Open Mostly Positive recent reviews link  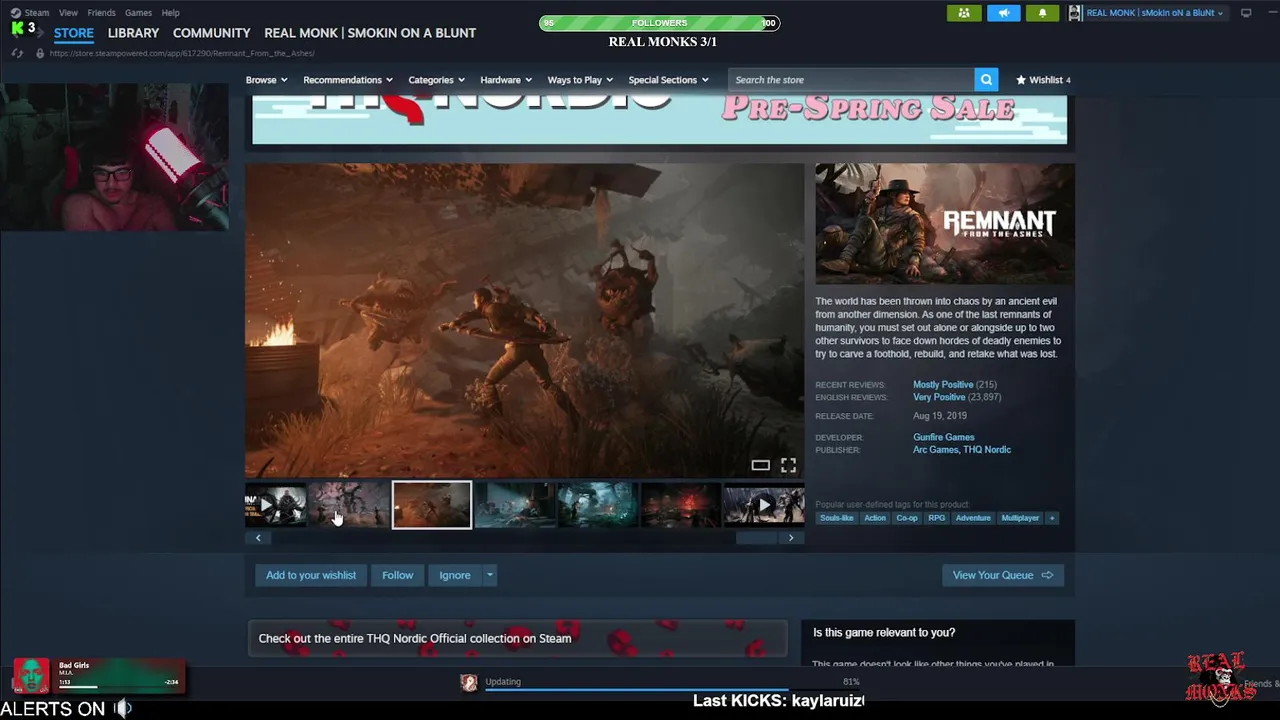943,385
